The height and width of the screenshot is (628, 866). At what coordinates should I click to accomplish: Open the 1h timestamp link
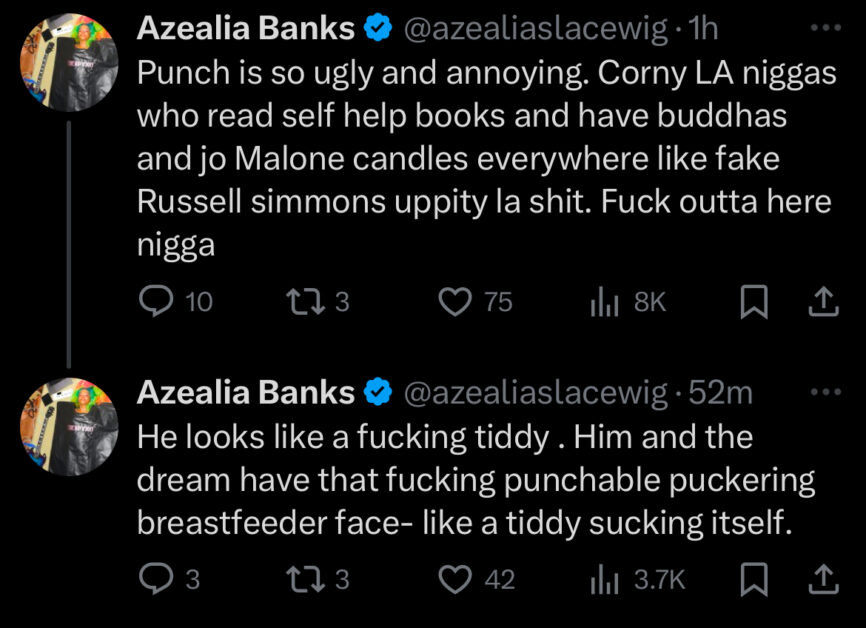click(x=703, y=28)
